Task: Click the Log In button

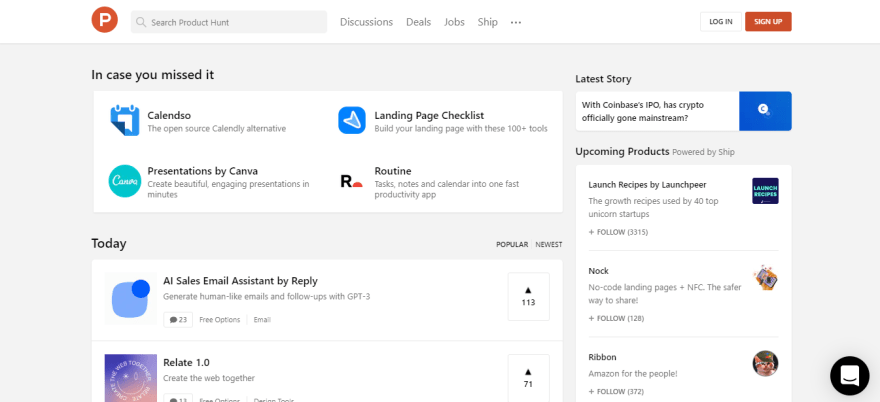Action: click(721, 21)
